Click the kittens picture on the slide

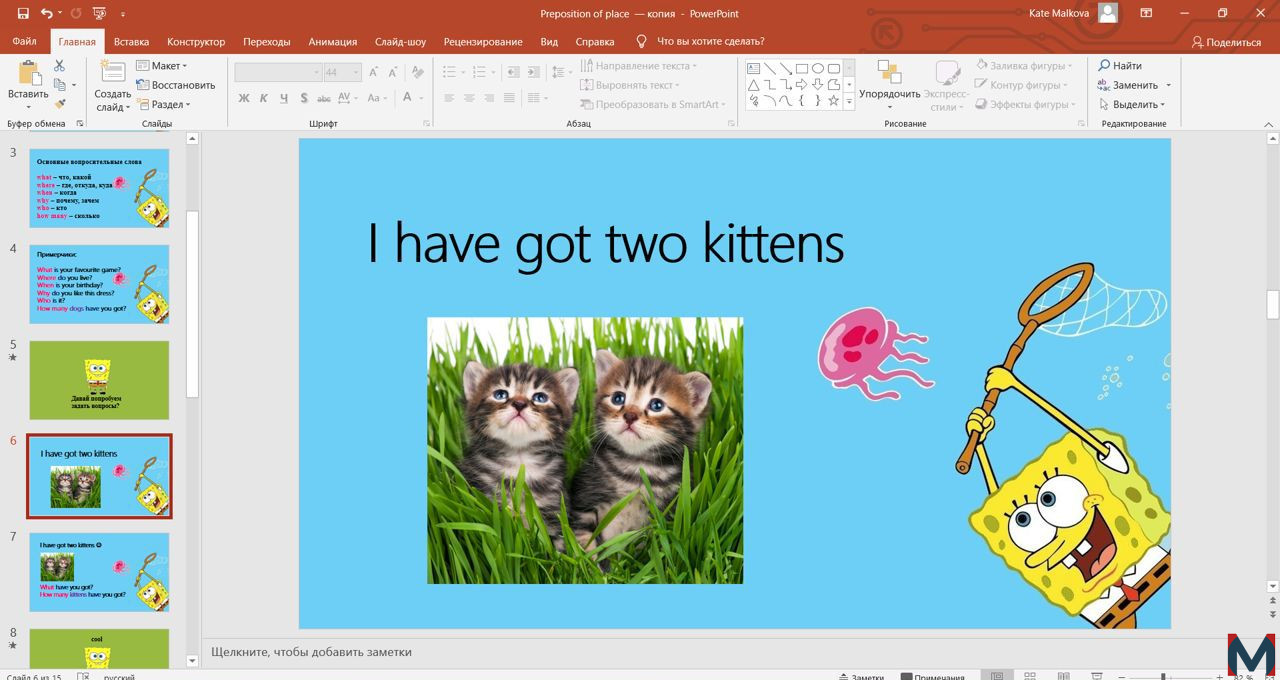(x=585, y=451)
